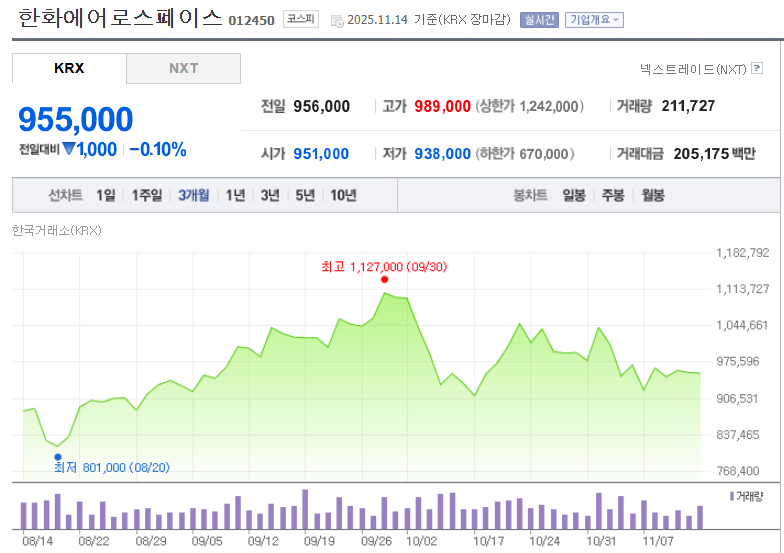This screenshot has height=553, width=784.
Task: Switch to the NXT tab
Action: tap(184, 68)
